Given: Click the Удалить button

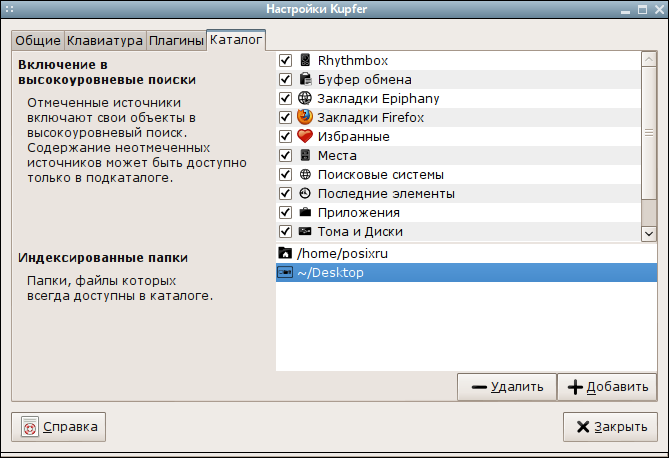Looking at the screenshot, I should 507,387.
